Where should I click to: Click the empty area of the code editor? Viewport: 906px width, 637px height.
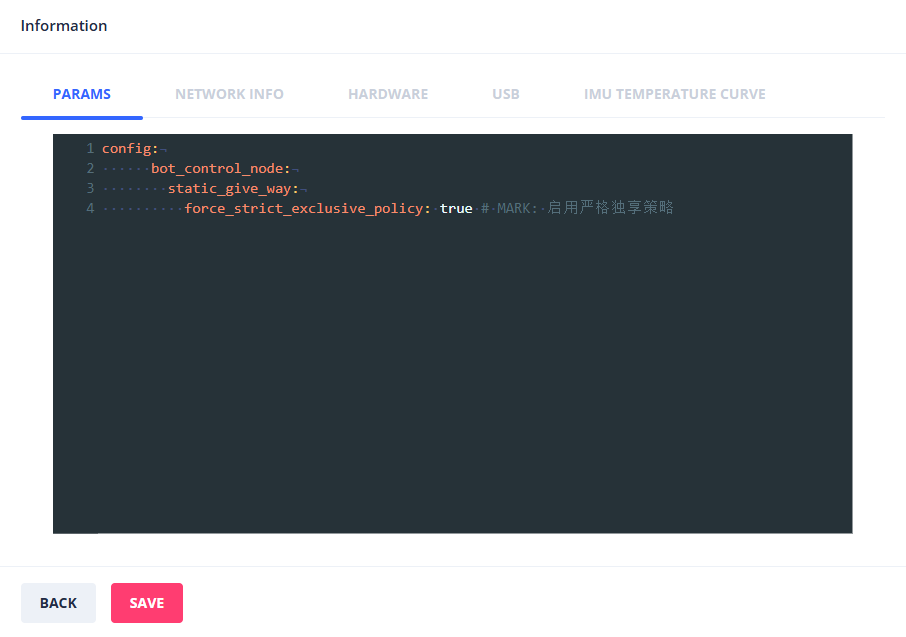[x=452, y=380]
